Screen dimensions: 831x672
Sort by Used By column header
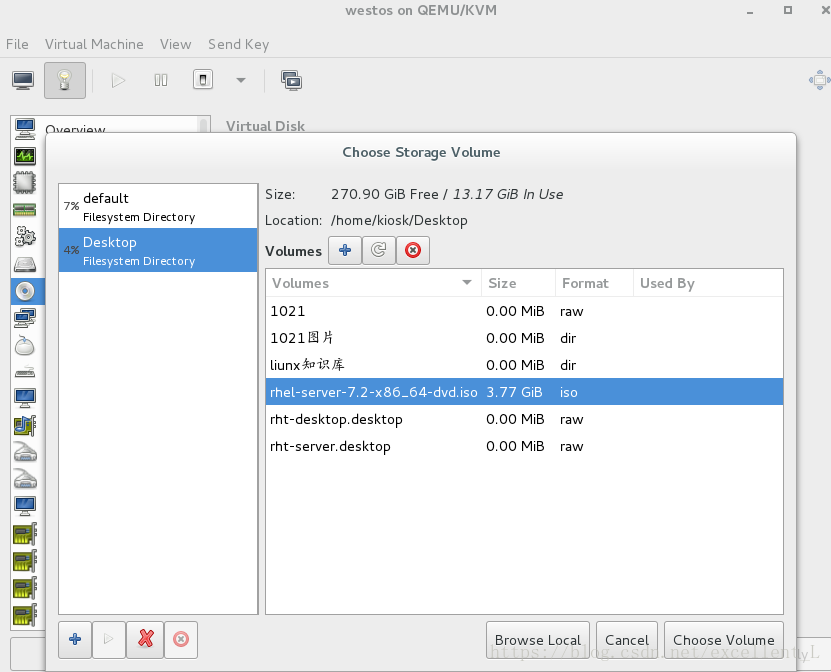(708, 283)
